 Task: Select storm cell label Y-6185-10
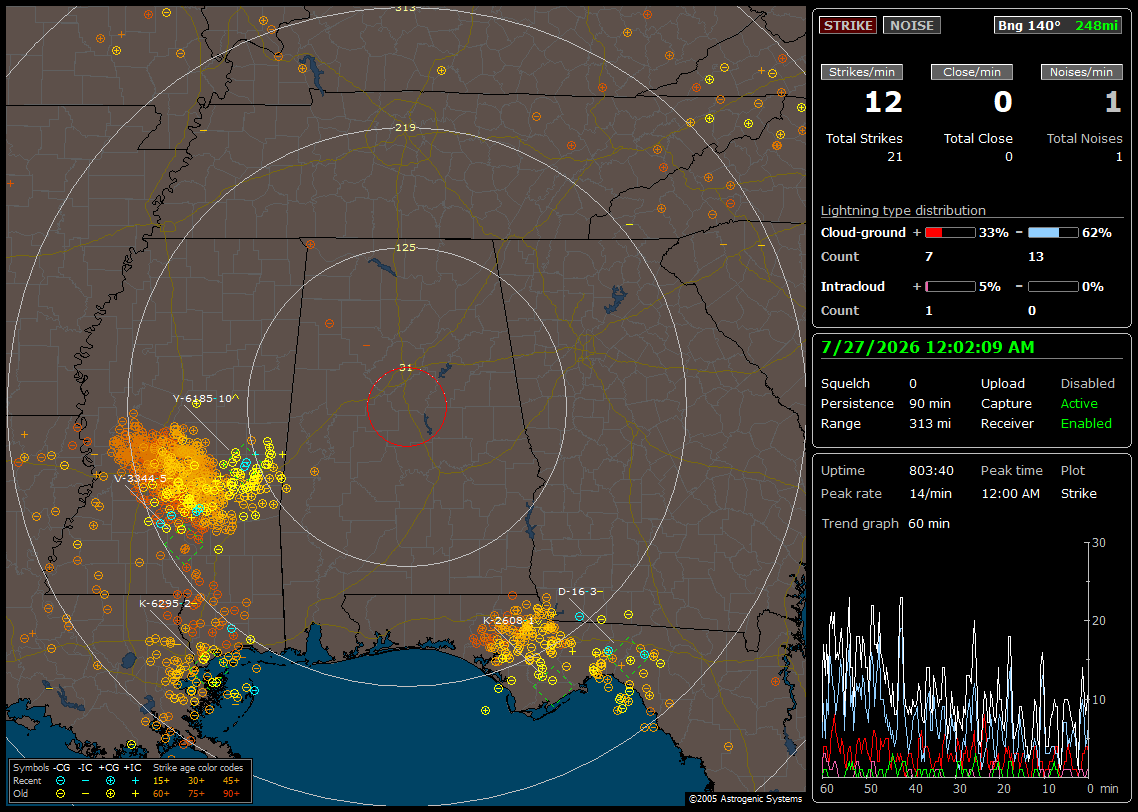(x=202, y=398)
